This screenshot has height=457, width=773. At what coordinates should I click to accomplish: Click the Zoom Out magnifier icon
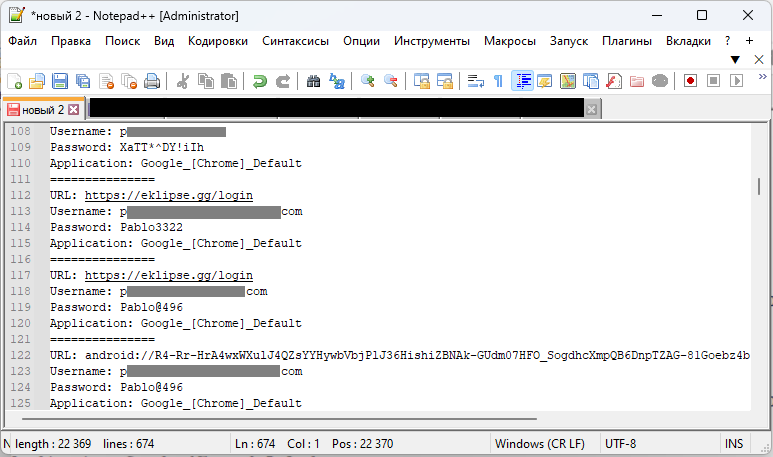pyautogui.click(x=391, y=81)
